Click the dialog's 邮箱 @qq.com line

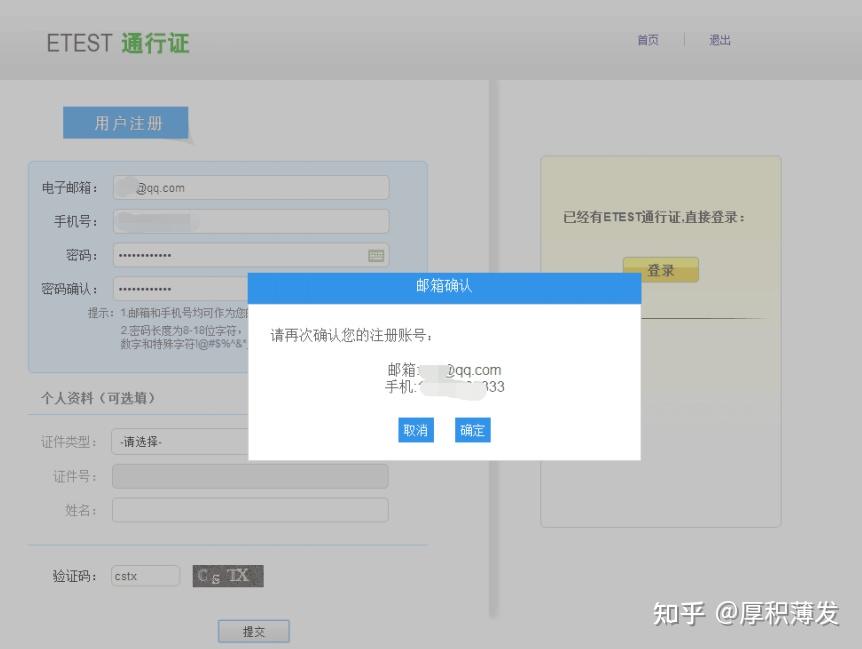click(444, 370)
